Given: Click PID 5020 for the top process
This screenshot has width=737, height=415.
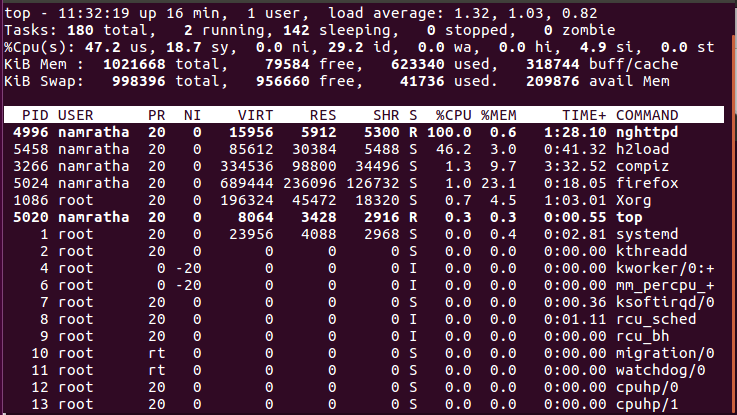Looking at the screenshot, I should 31,217.
